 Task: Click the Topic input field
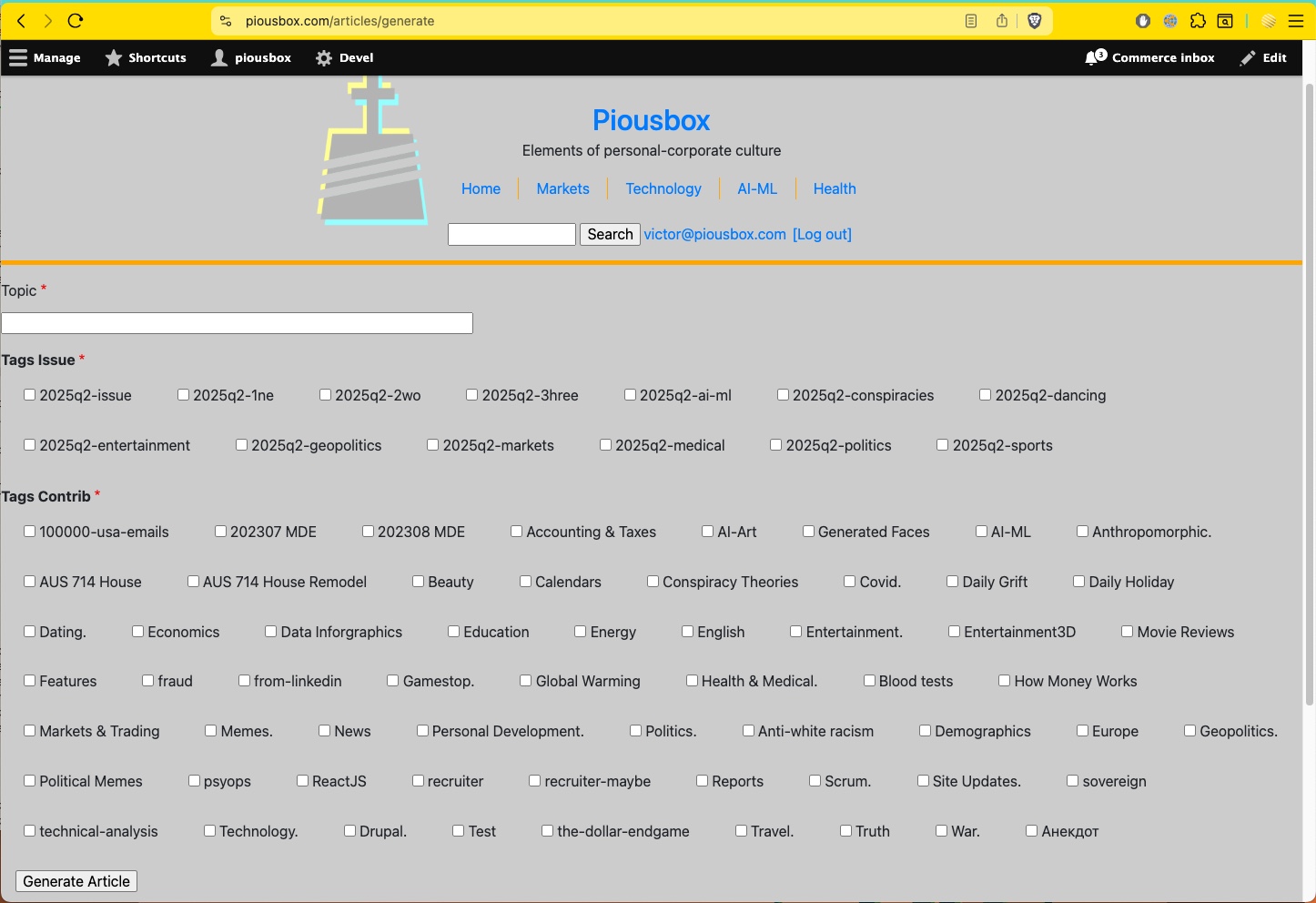click(237, 322)
